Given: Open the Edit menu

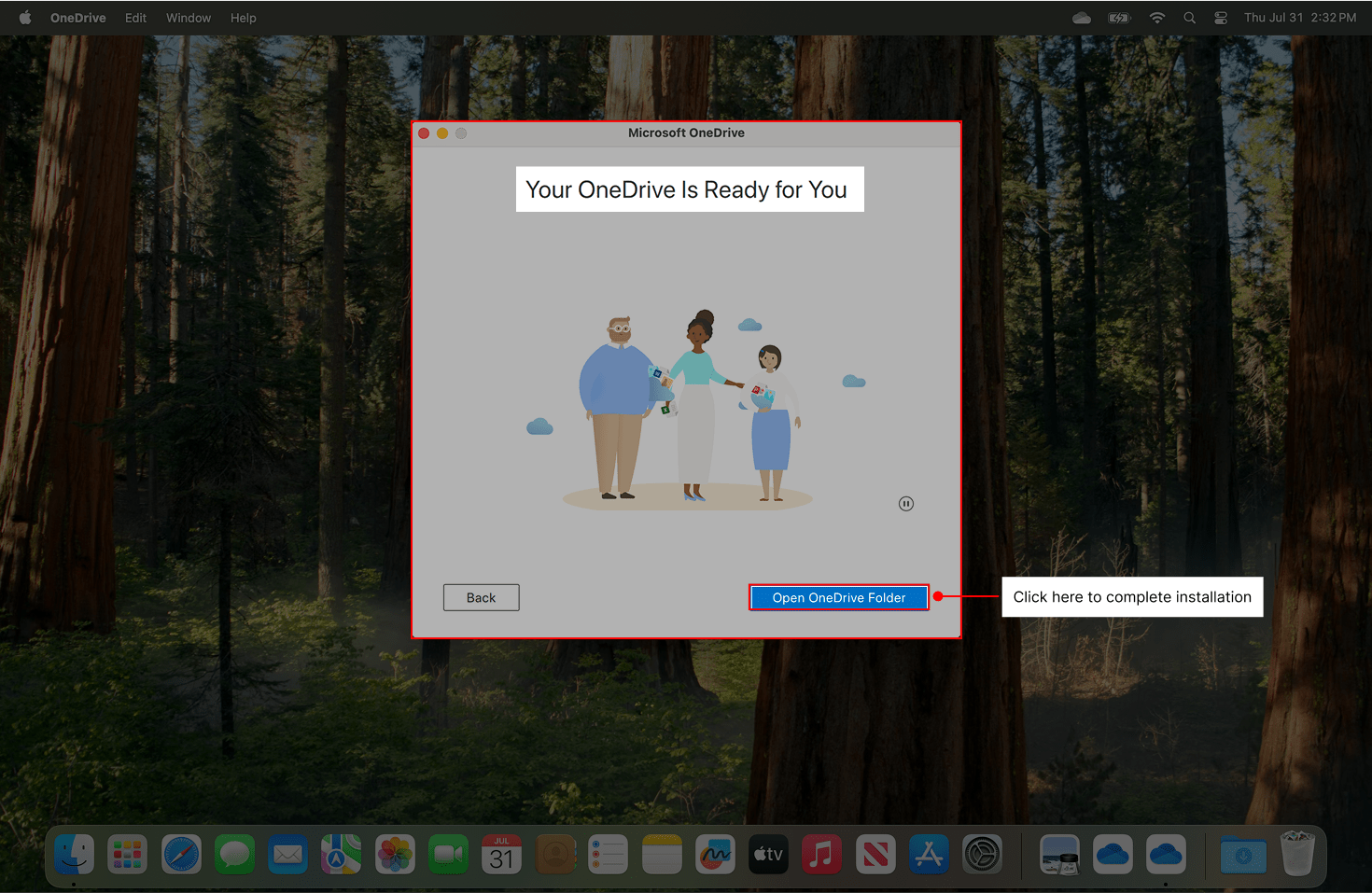Looking at the screenshot, I should point(135,18).
